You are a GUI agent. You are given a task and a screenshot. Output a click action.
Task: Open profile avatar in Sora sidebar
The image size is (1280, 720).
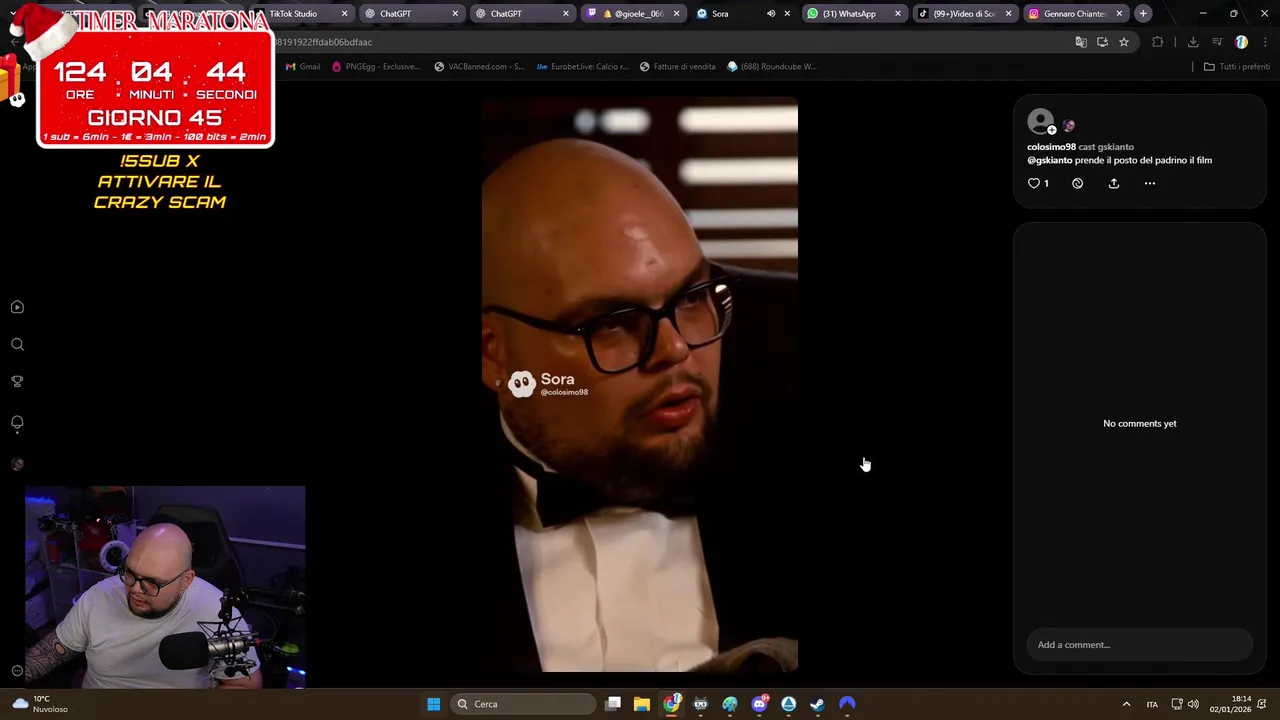click(x=17, y=464)
